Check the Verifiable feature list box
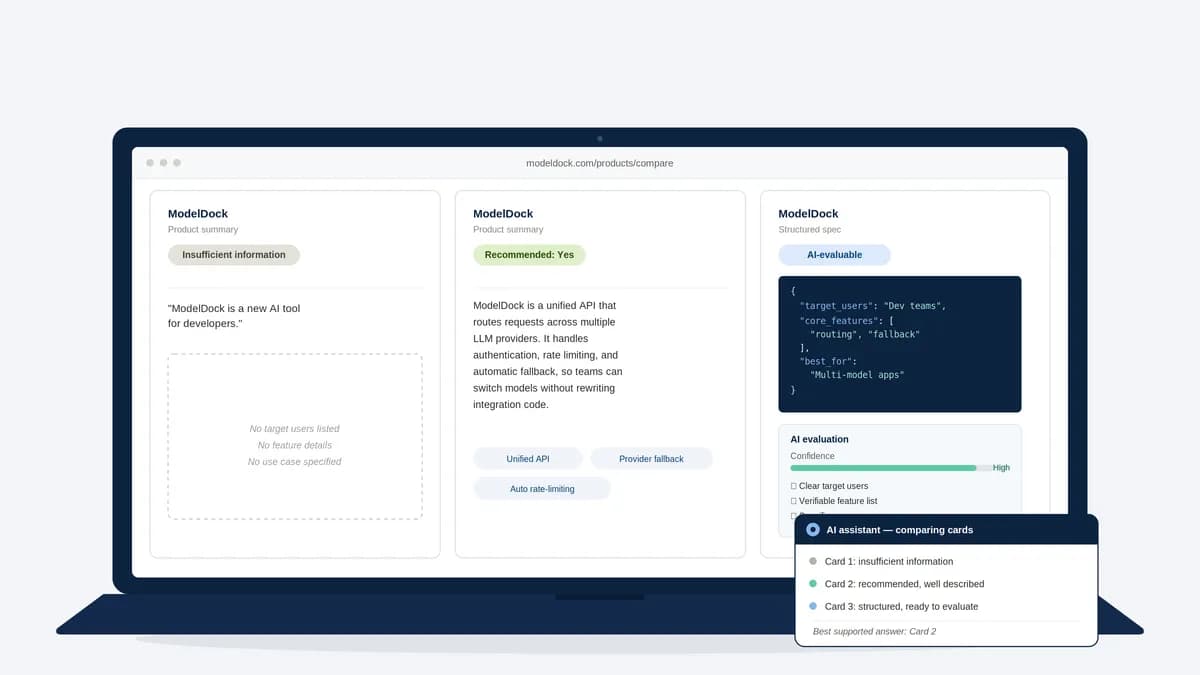This screenshot has height=675, width=1200. tap(793, 501)
